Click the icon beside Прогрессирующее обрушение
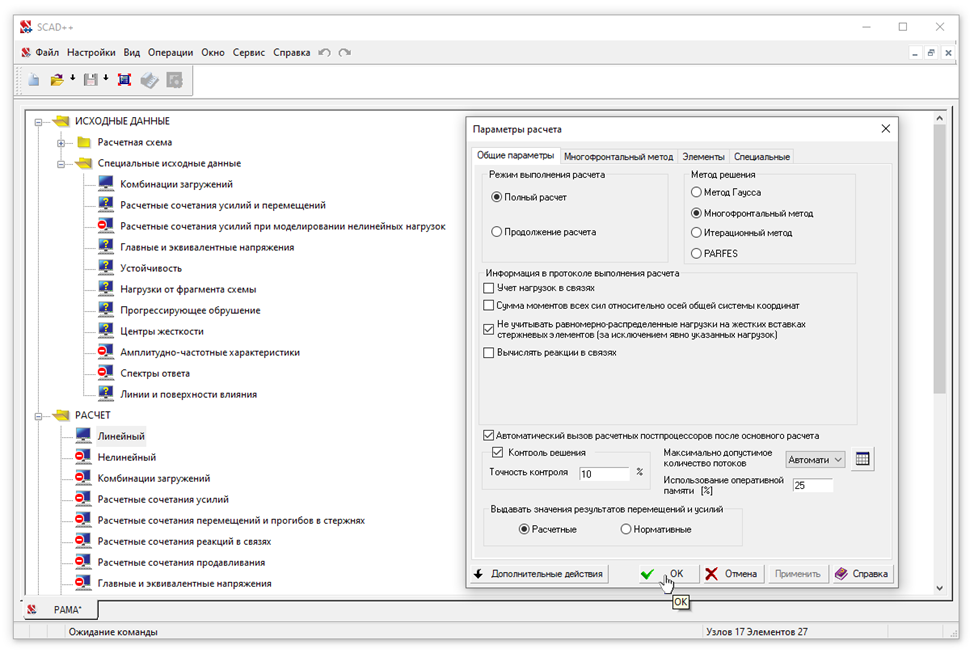Viewport: 974px width, 653px height. (106, 310)
